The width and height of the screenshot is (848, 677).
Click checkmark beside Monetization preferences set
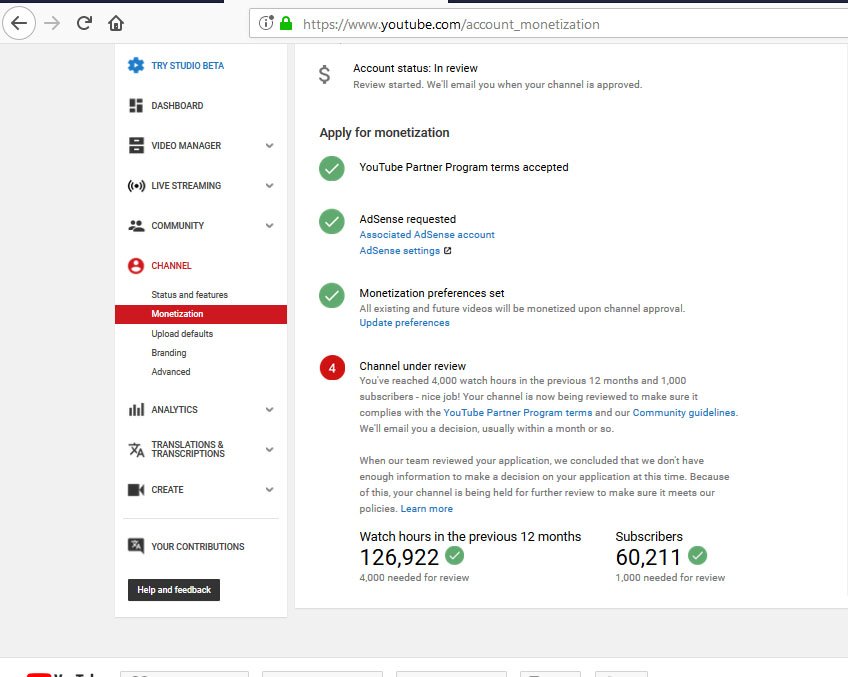click(x=332, y=295)
